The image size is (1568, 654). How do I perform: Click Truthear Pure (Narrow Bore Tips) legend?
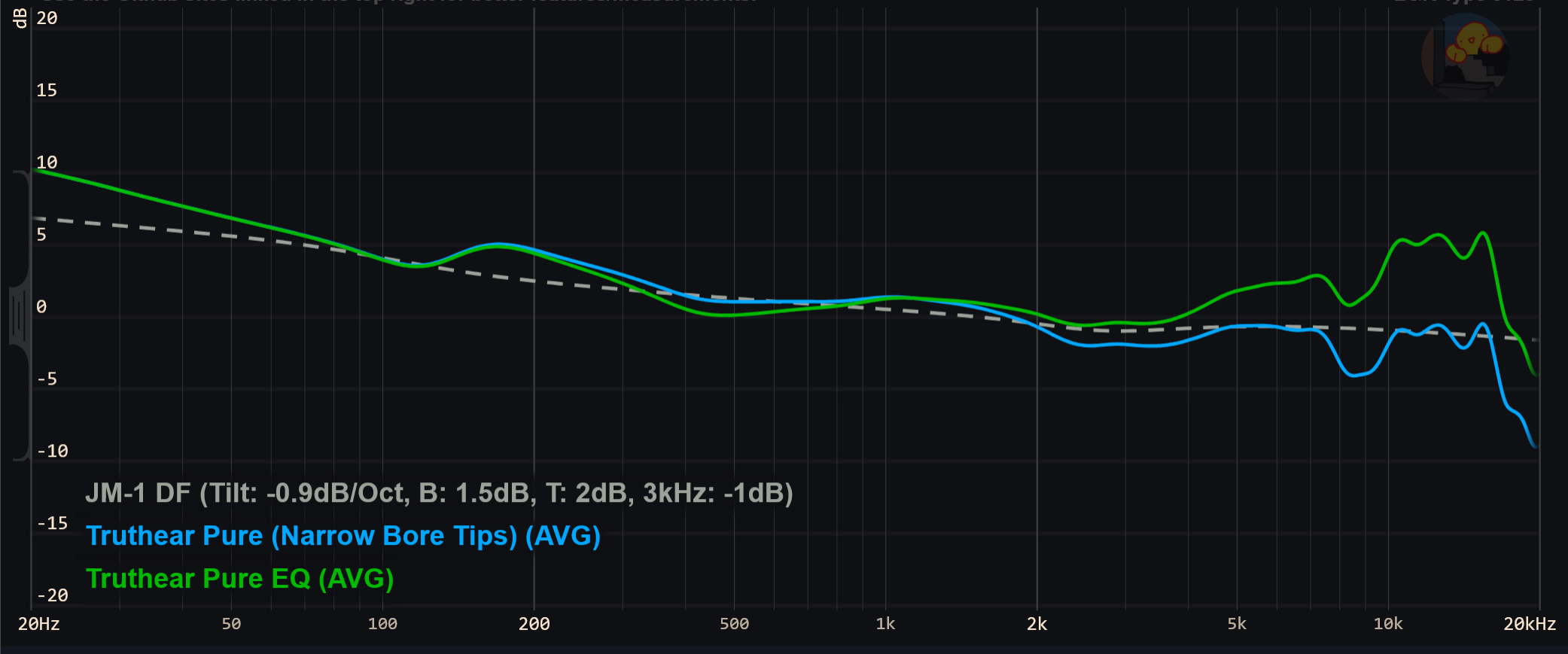click(343, 536)
